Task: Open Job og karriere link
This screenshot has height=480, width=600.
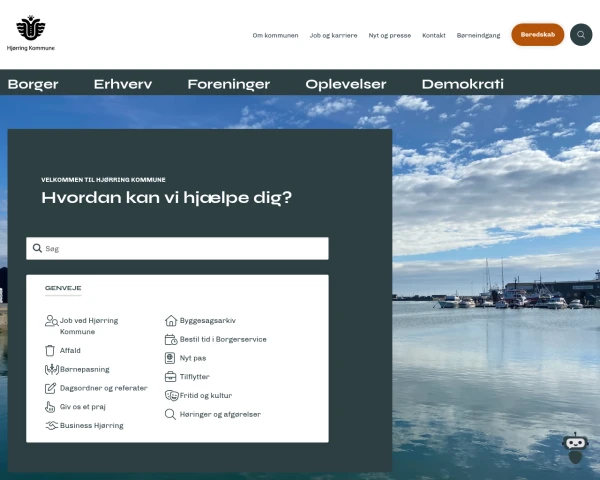Action: (x=333, y=35)
